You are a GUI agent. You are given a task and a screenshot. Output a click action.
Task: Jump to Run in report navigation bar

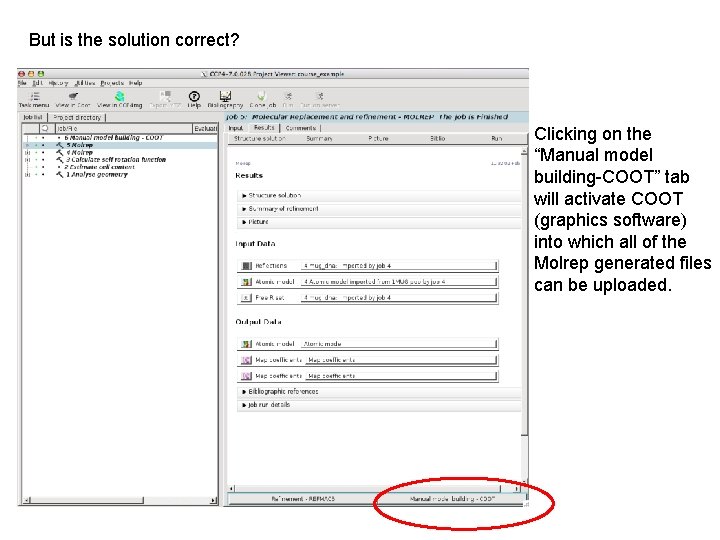click(497, 138)
